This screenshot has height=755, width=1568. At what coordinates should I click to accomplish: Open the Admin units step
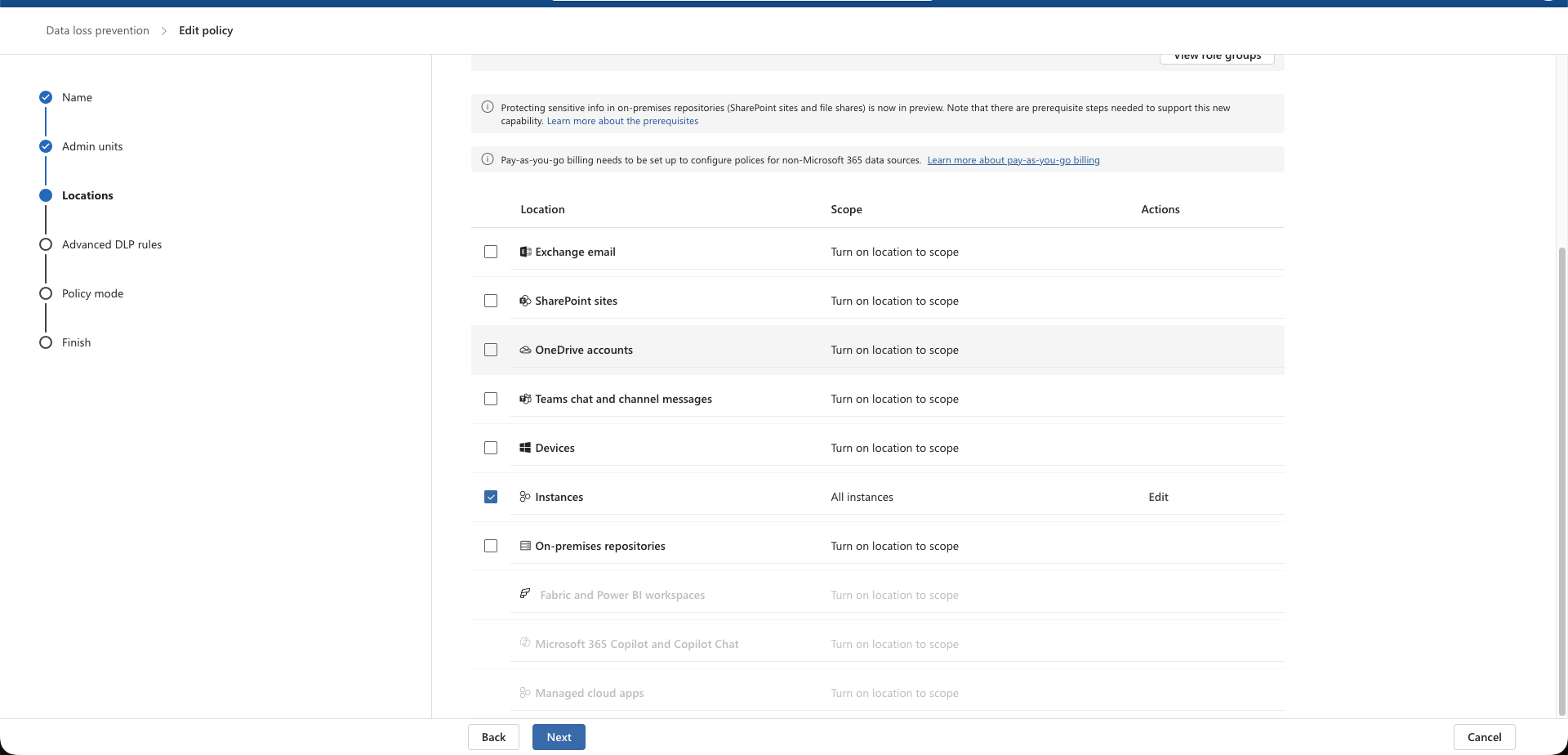pos(92,146)
